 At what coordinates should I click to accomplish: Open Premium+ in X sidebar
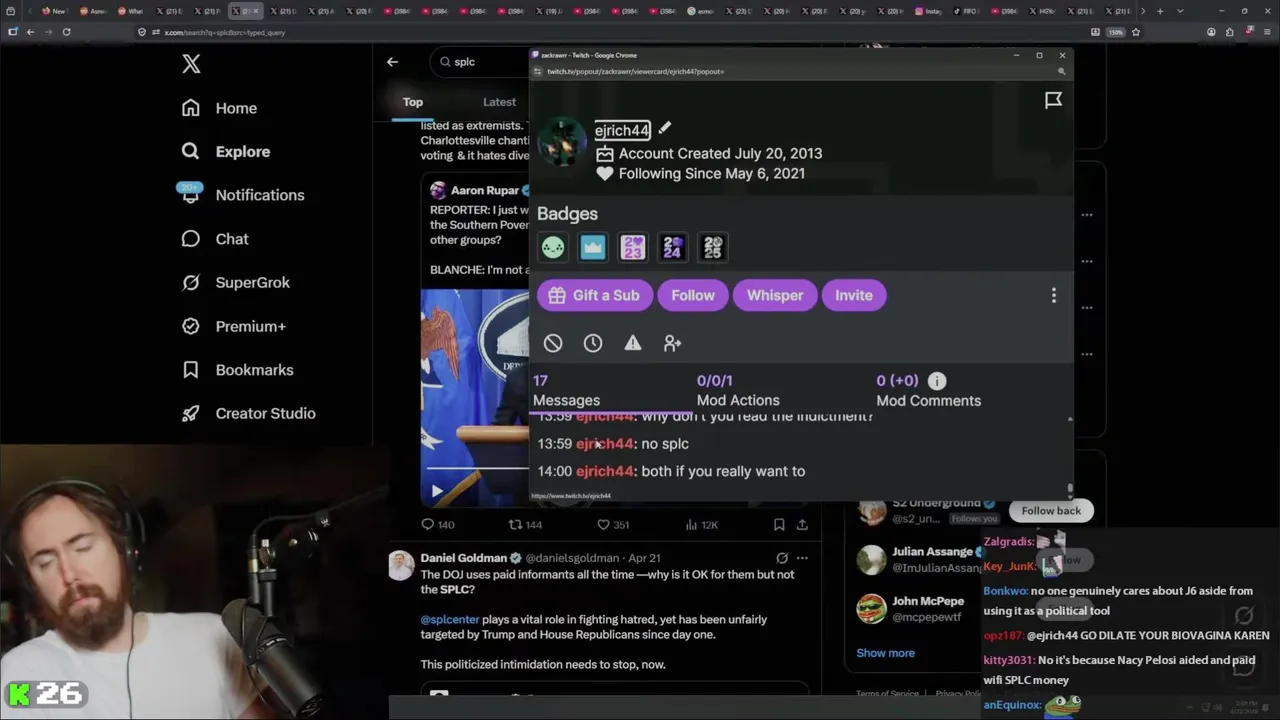click(x=233, y=326)
